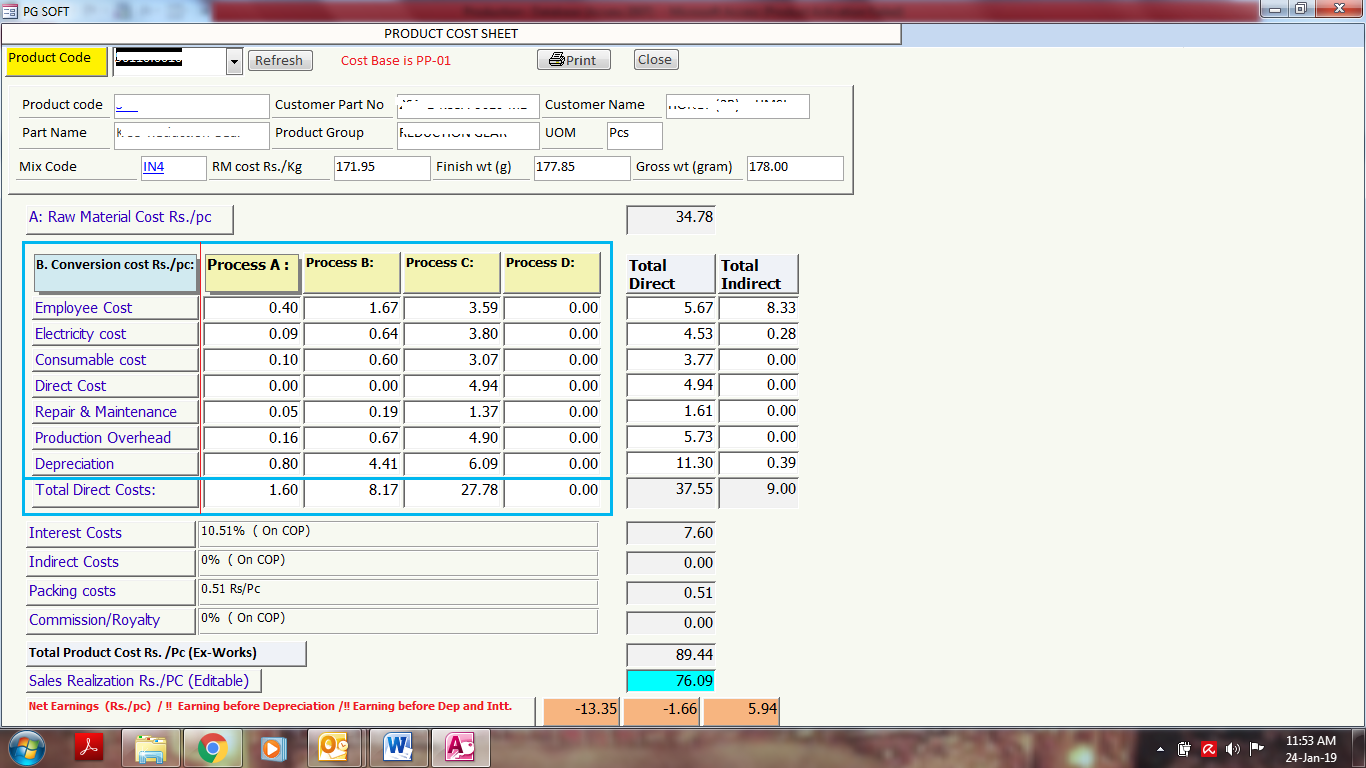Click the Interest Costs 10.51% field
Viewport: 1366px width, 768px height.
398,533
